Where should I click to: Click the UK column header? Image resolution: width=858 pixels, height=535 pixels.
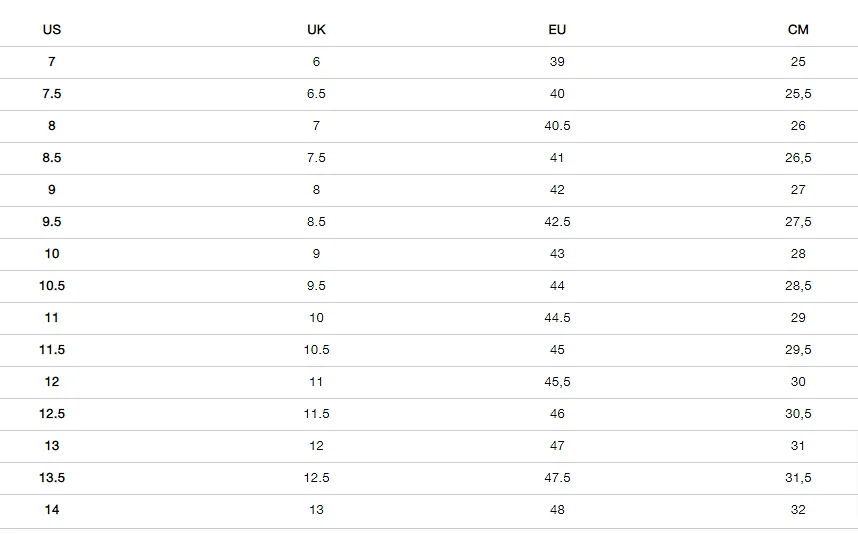[316, 30]
